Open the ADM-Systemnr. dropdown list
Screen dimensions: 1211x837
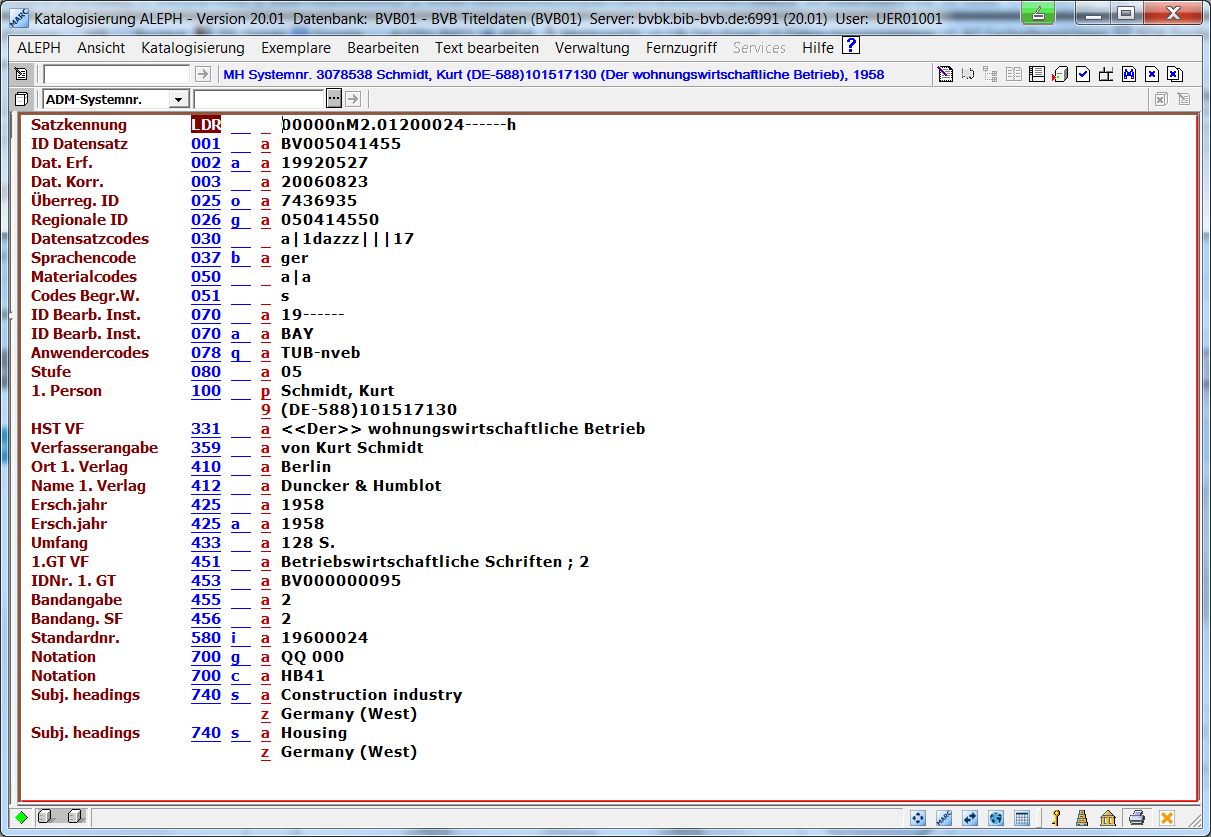178,99
